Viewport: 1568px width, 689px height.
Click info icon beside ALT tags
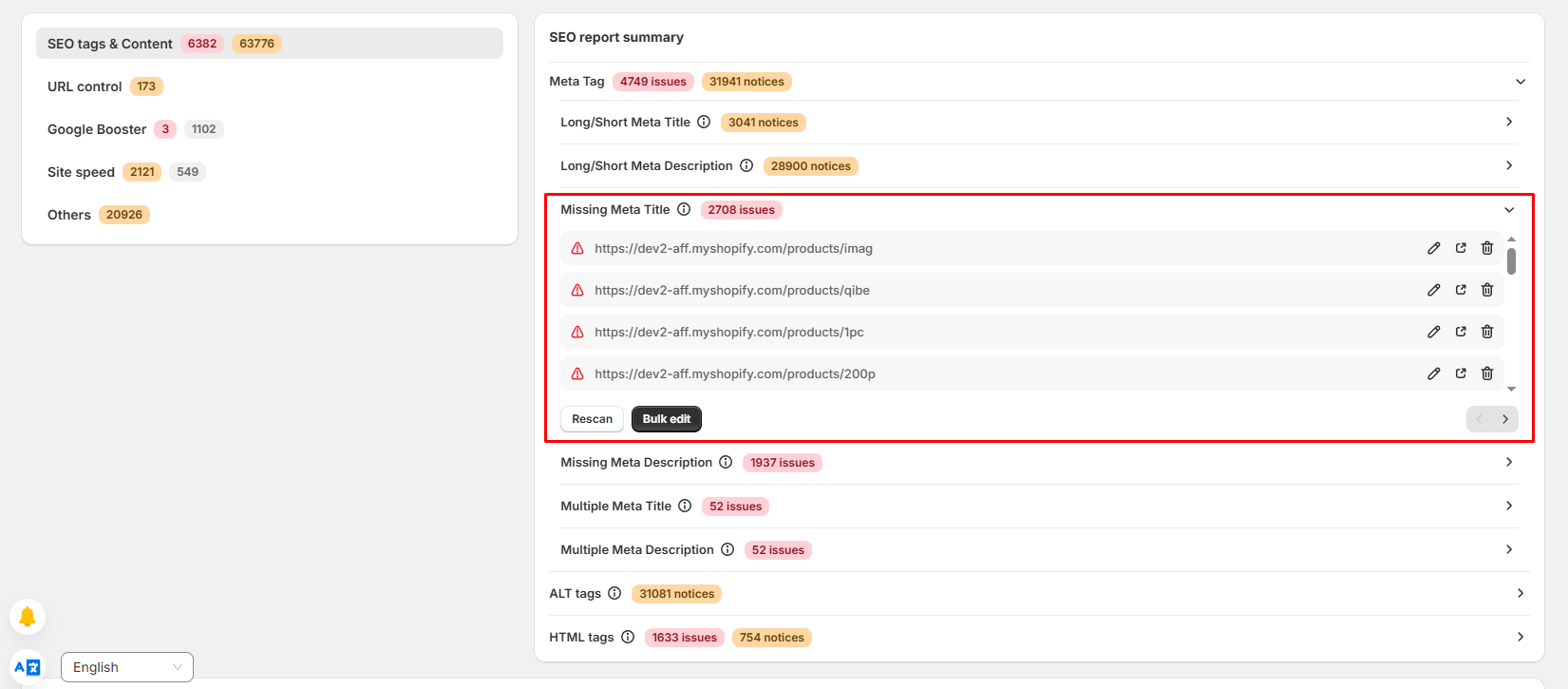(614, 594)
